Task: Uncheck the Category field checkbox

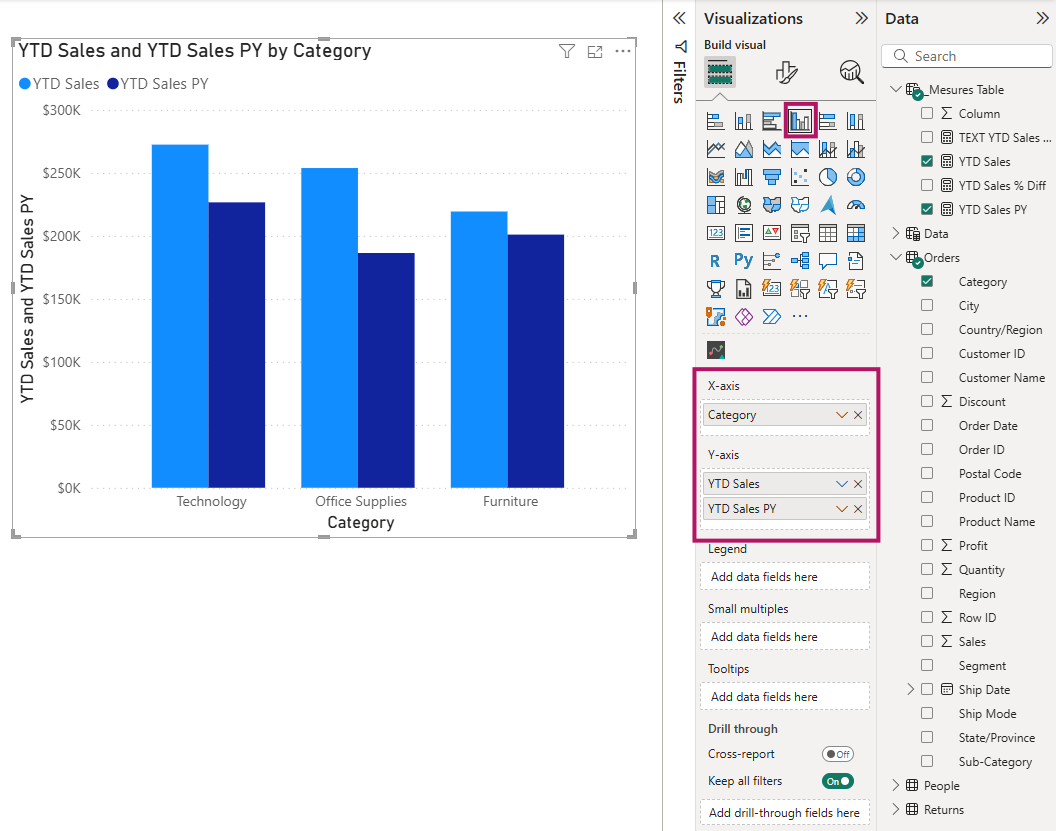Action: [927, 281]
